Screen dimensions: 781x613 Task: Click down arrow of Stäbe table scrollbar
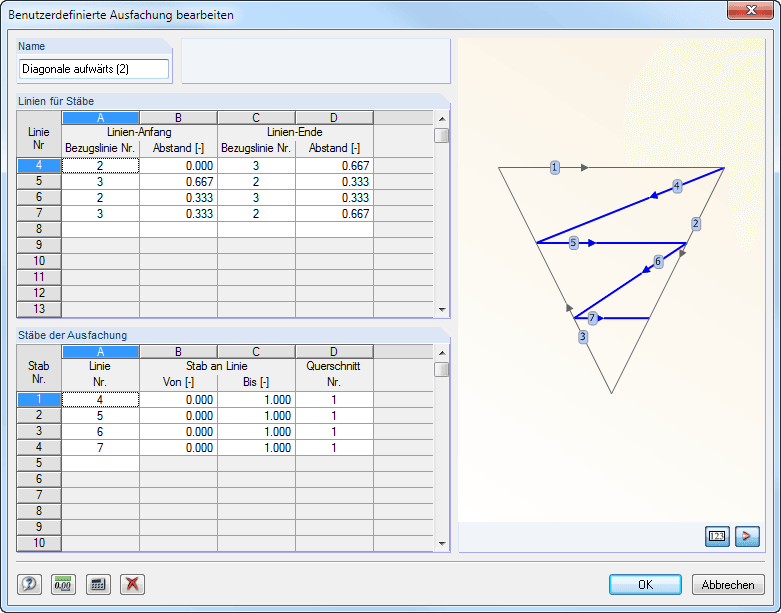point(442,544)
